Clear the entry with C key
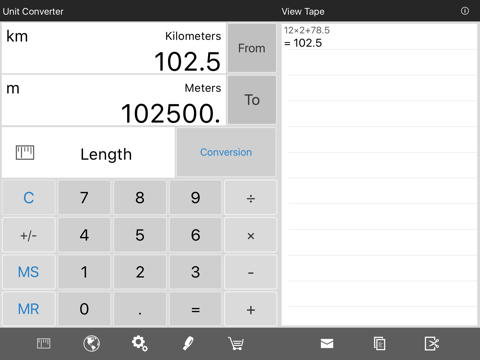The height and width of the screenshot is (360, 480). click(x=29, y=197)
